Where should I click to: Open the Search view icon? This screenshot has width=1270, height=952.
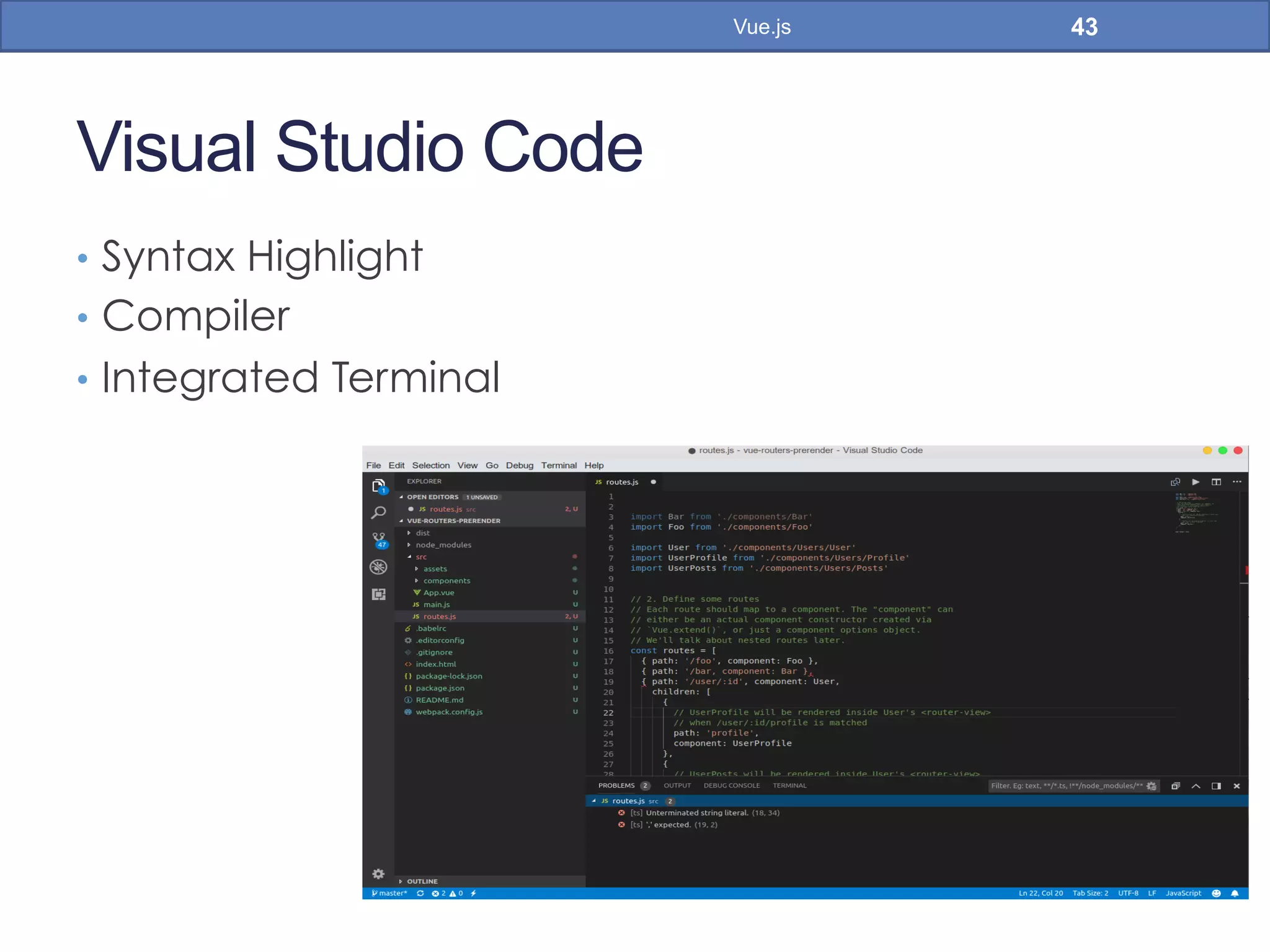(x=378, y=513)
